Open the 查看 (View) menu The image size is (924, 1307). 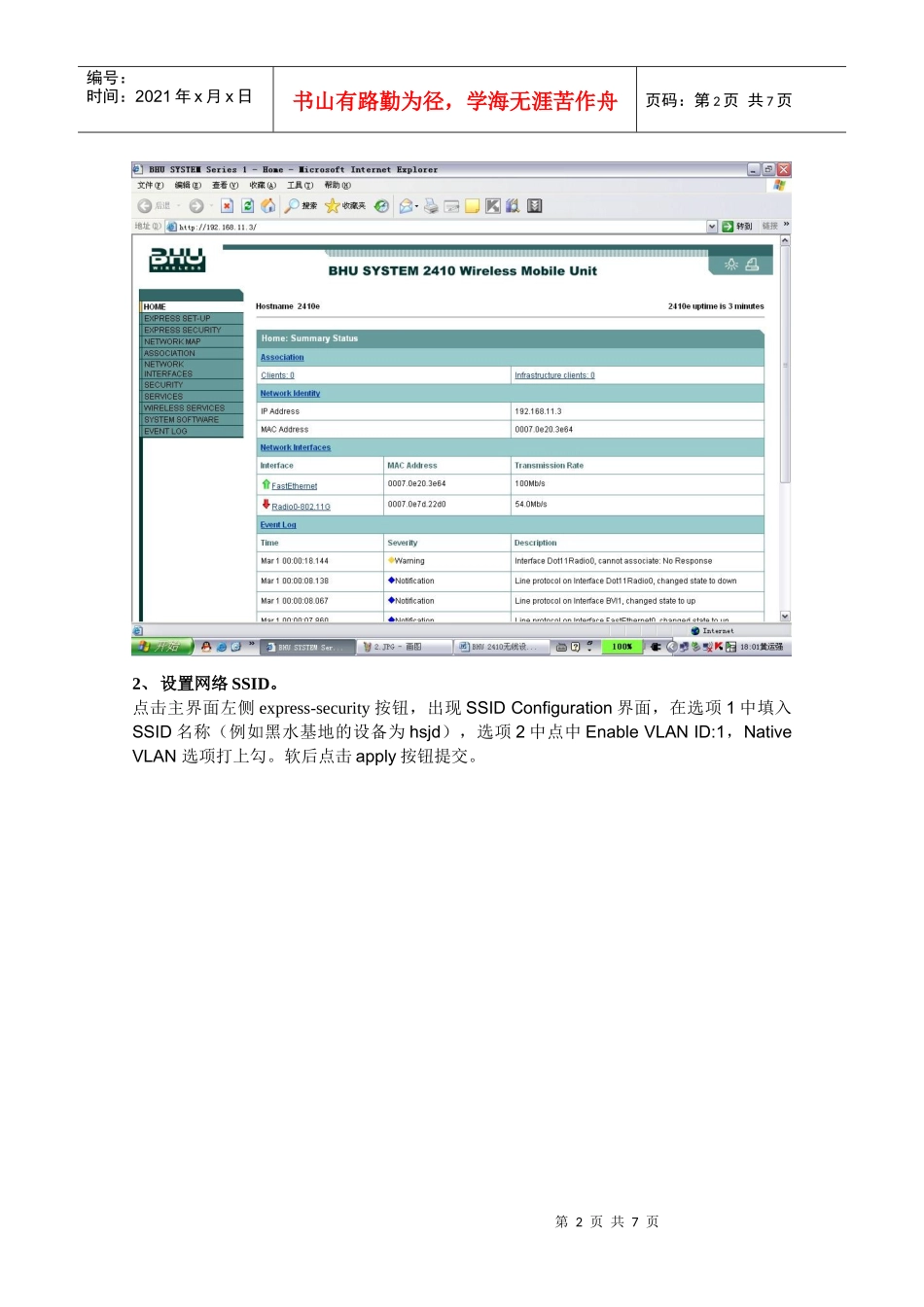pos(225,185)
